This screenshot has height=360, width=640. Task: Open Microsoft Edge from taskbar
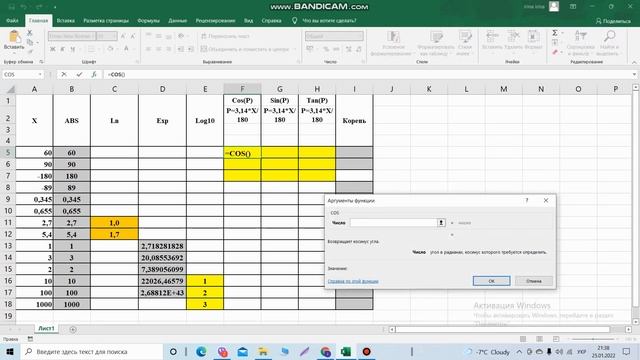click(x=201, y=351)
